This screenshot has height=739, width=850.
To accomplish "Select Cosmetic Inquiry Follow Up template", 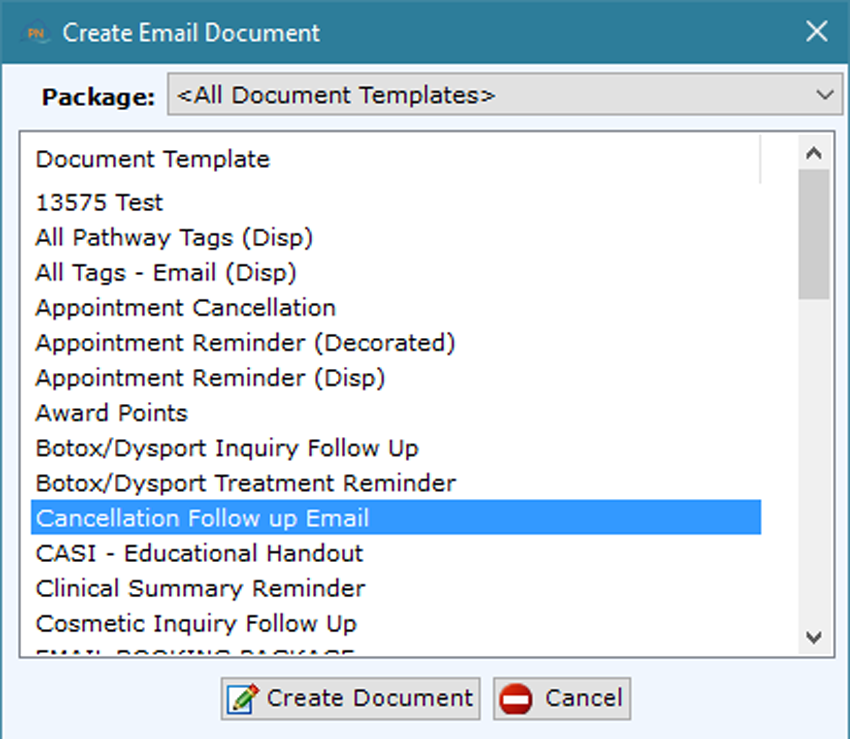I will pos(196,623).
